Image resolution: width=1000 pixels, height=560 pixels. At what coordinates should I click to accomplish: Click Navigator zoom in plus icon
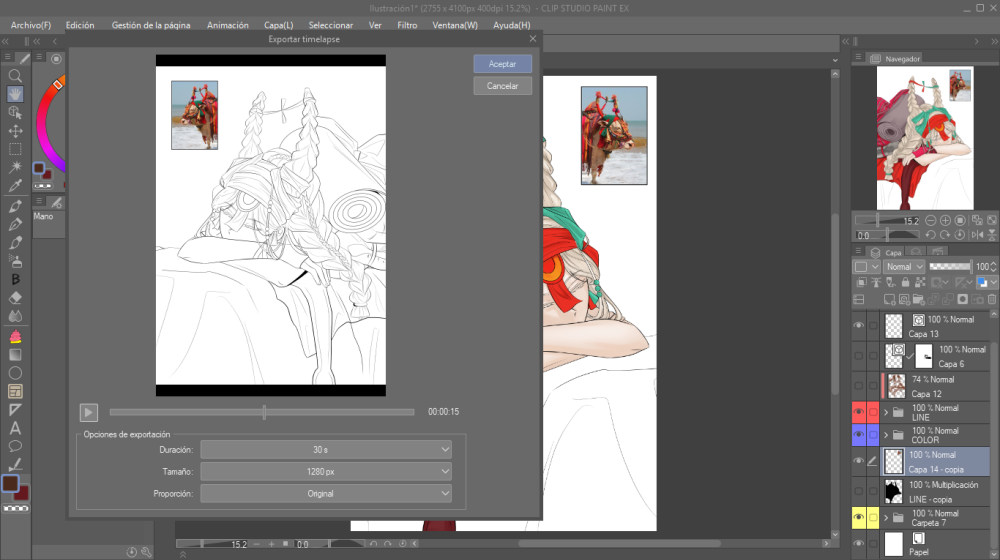pos(945,221)
